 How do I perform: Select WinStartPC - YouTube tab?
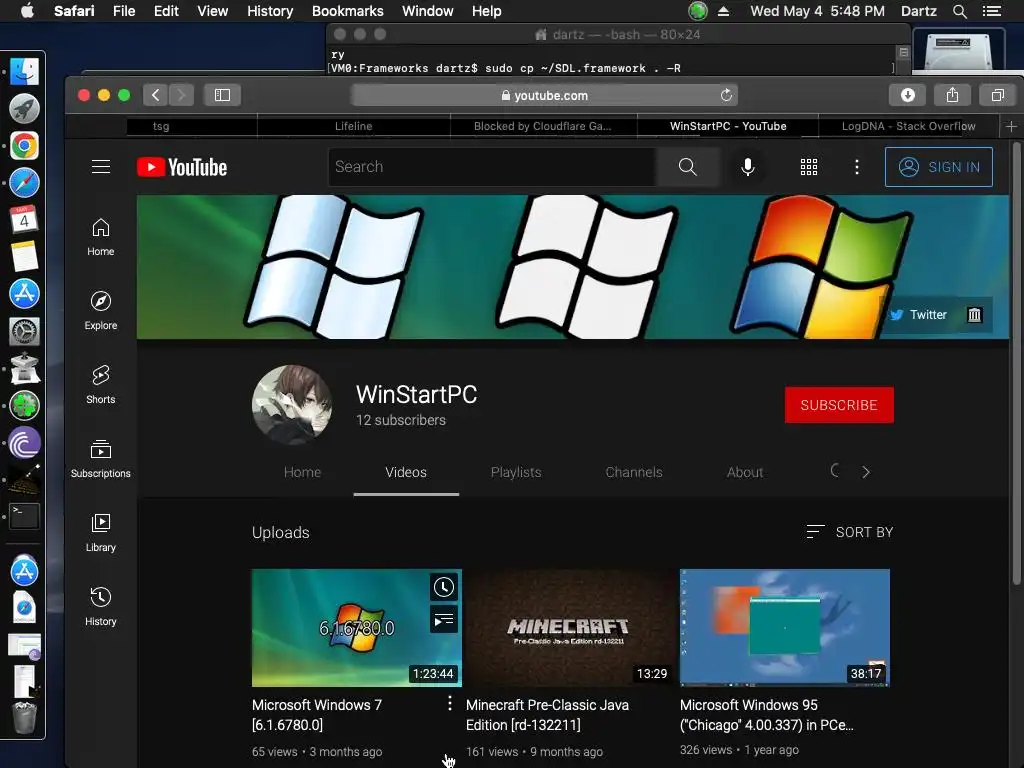point(728,126)
